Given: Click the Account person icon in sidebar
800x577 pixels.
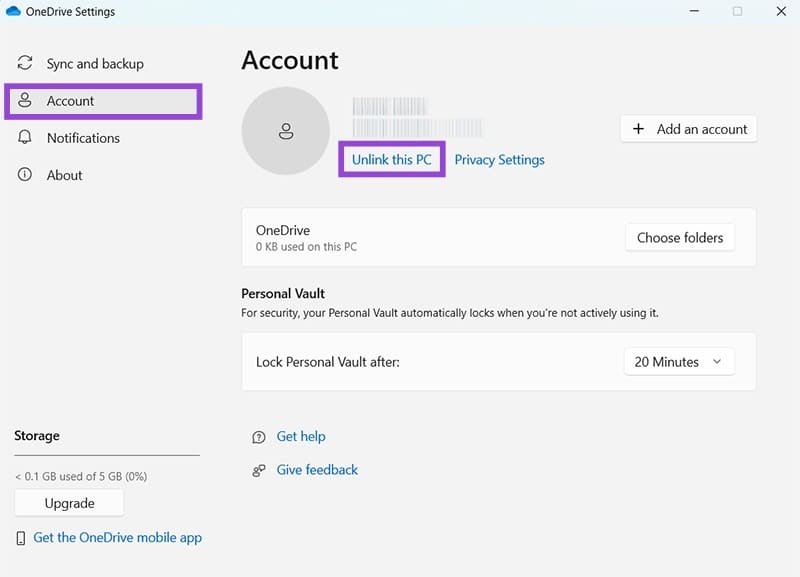Looking at the screenshot, I should pos(25,101).
